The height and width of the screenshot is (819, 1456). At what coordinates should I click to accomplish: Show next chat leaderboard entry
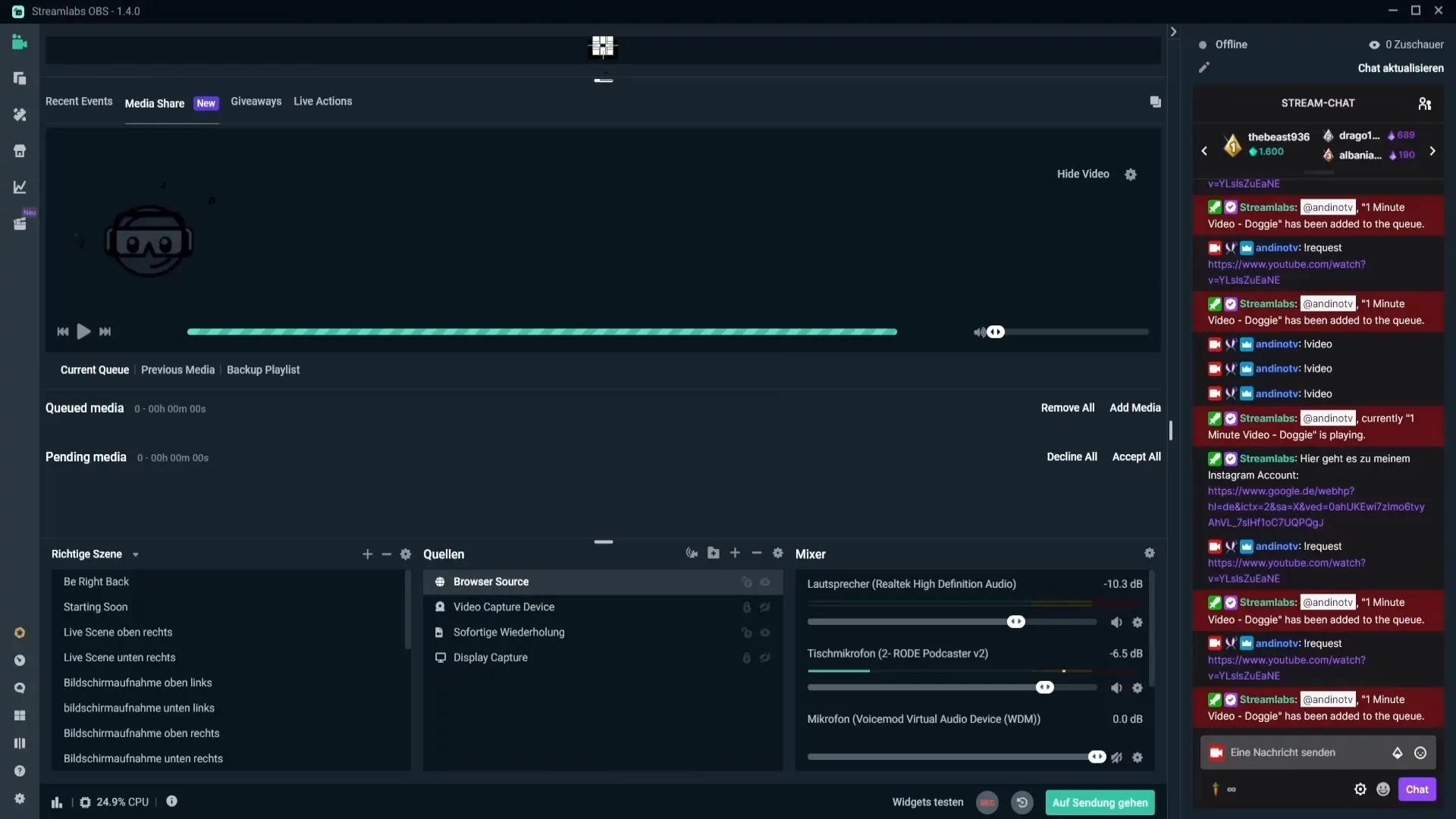(1432, 151)
